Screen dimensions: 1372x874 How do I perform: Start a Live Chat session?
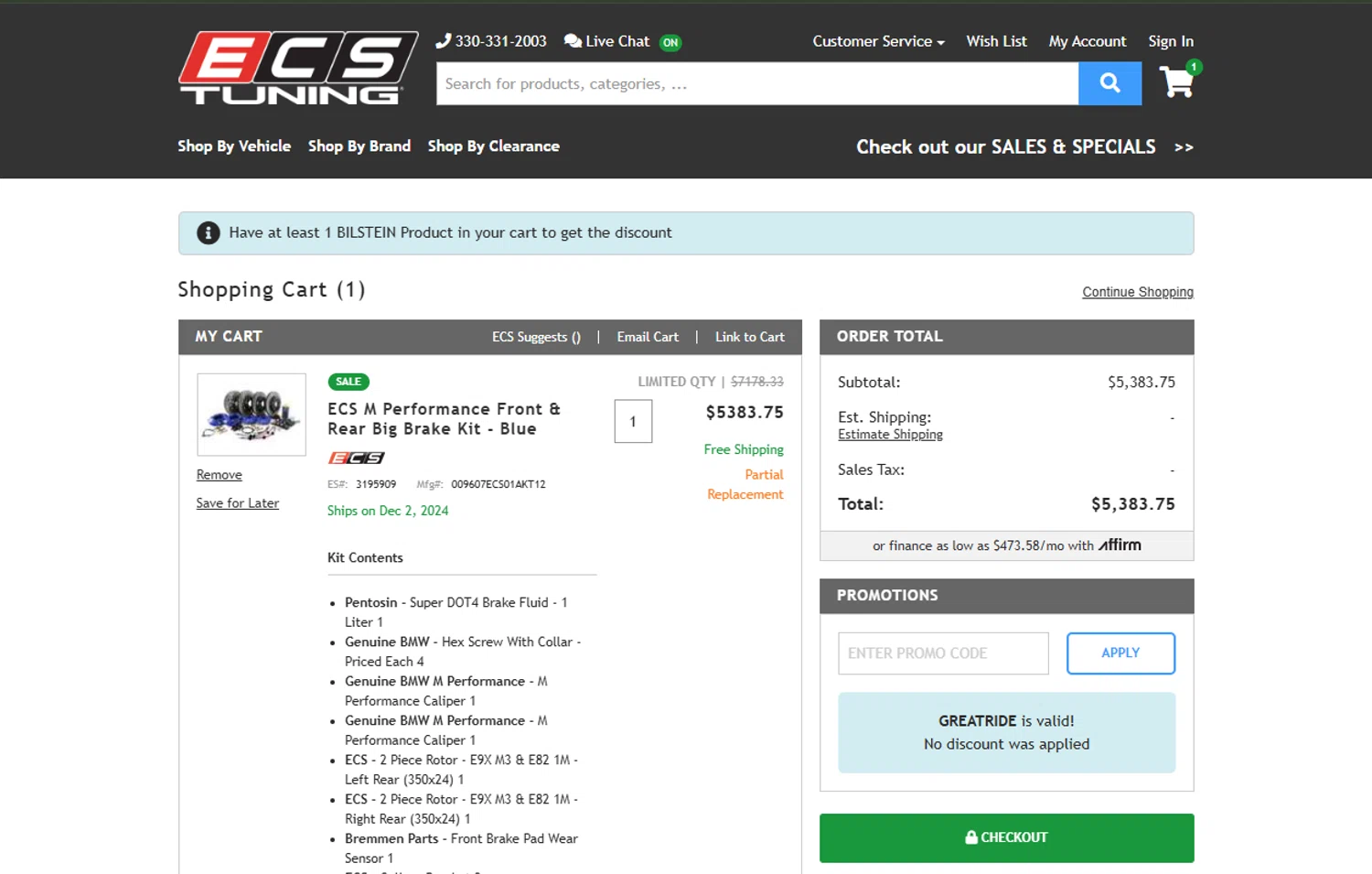(622, 41)
